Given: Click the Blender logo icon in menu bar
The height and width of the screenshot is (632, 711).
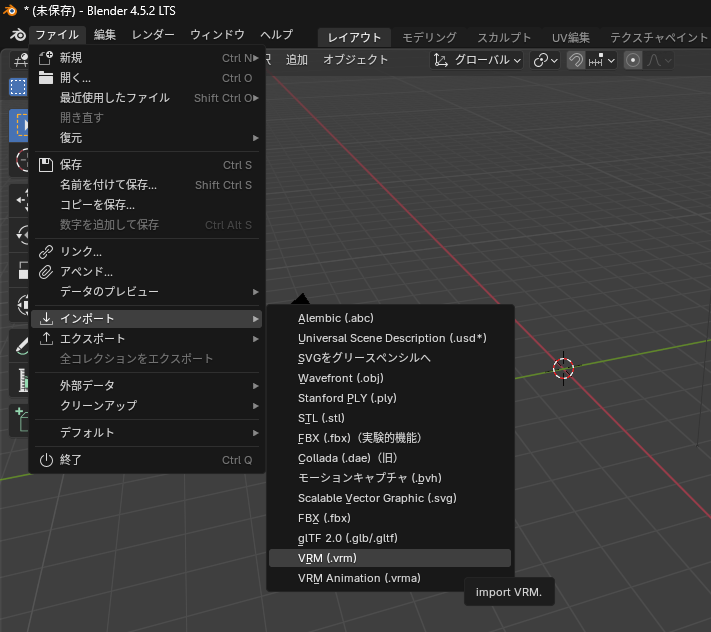Looking at the screenshot, I should coord(16,35).
